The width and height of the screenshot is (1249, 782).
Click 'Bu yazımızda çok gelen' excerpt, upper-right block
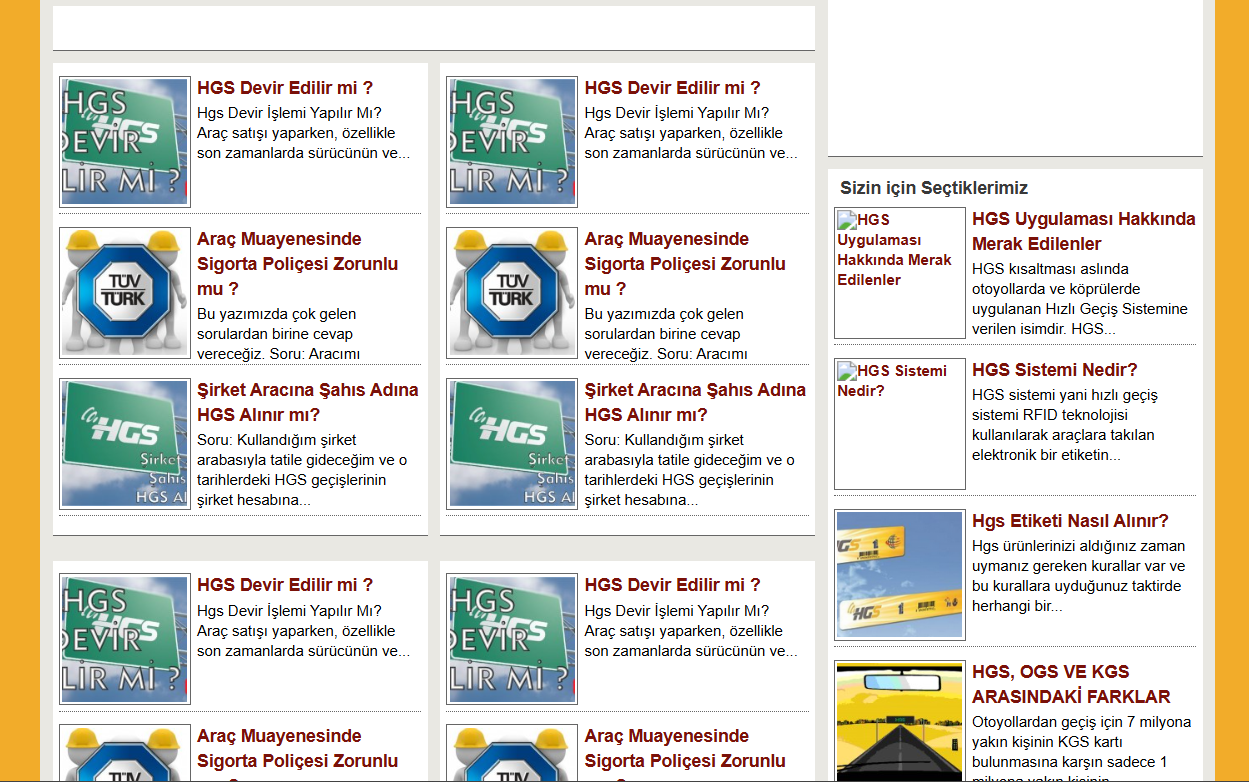[667, 334]
